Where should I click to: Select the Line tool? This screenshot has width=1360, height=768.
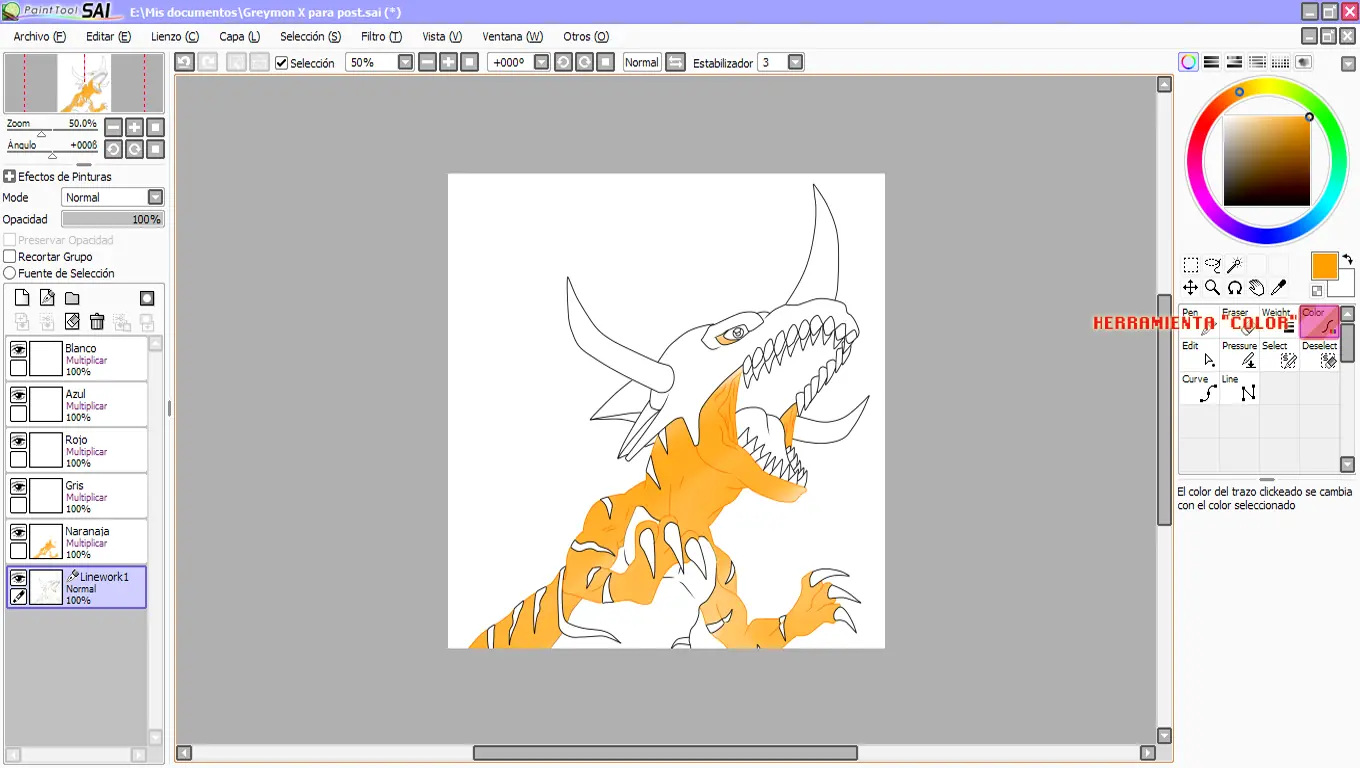pos(1239,388)
